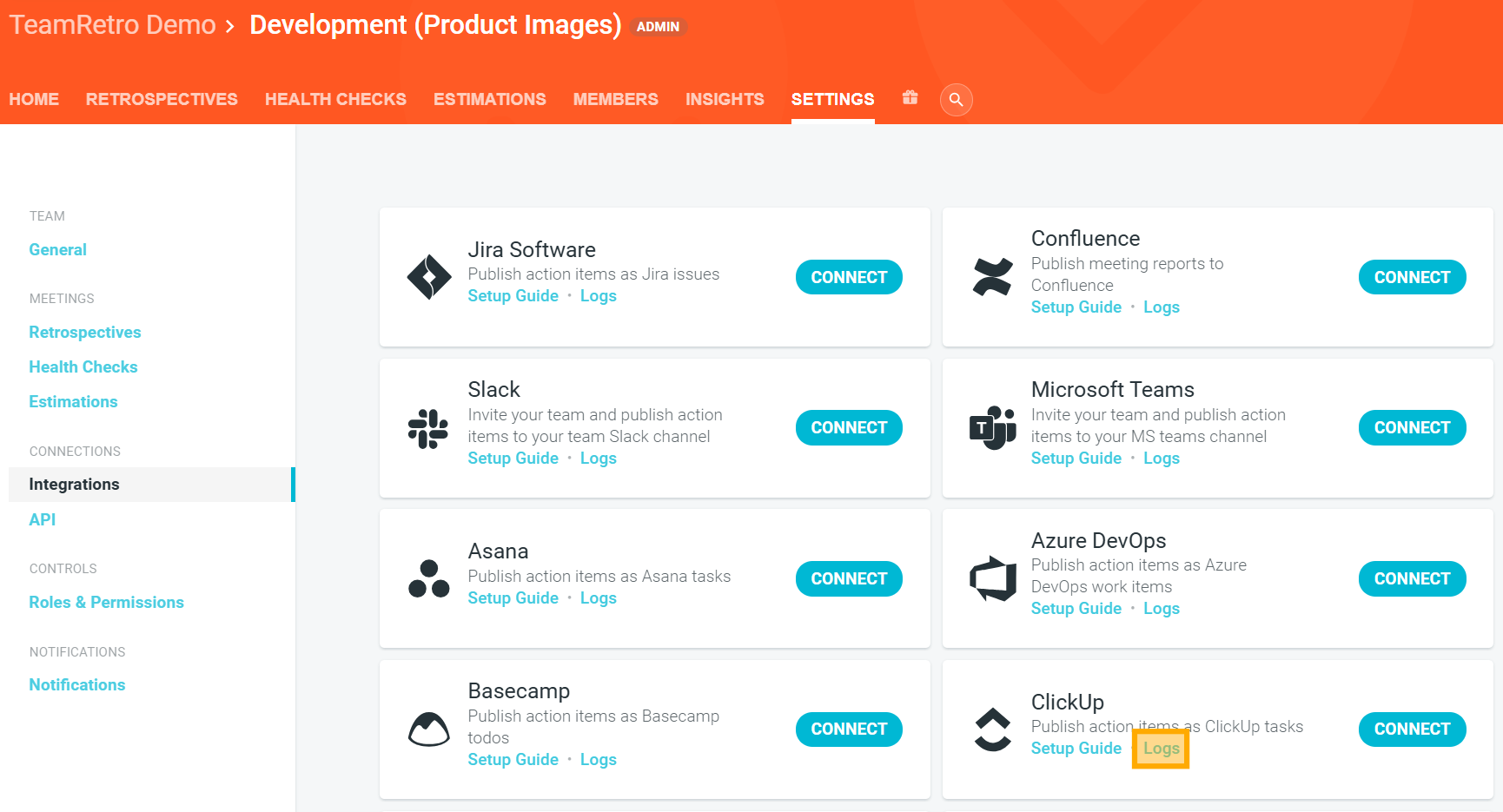Click the Microsoft Teams card title
Viewport: 1503px width, 812px height.
[x=1113, y=390]
